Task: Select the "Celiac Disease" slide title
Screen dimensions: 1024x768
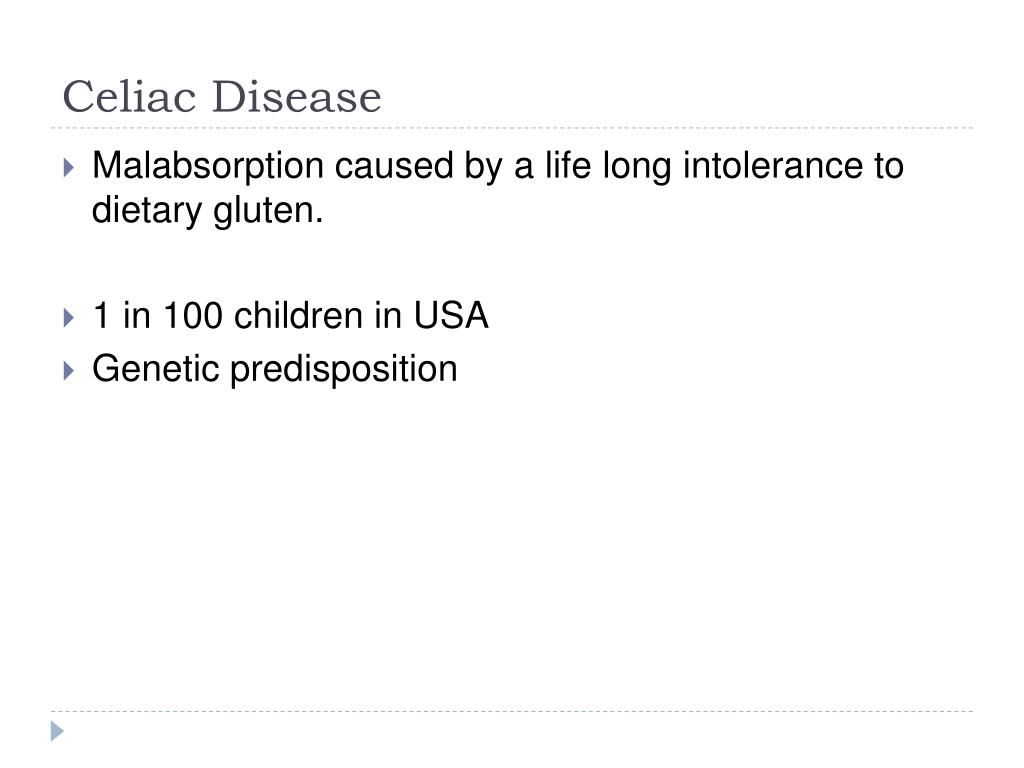Action: pyautogui.click(x=222, y=97)
